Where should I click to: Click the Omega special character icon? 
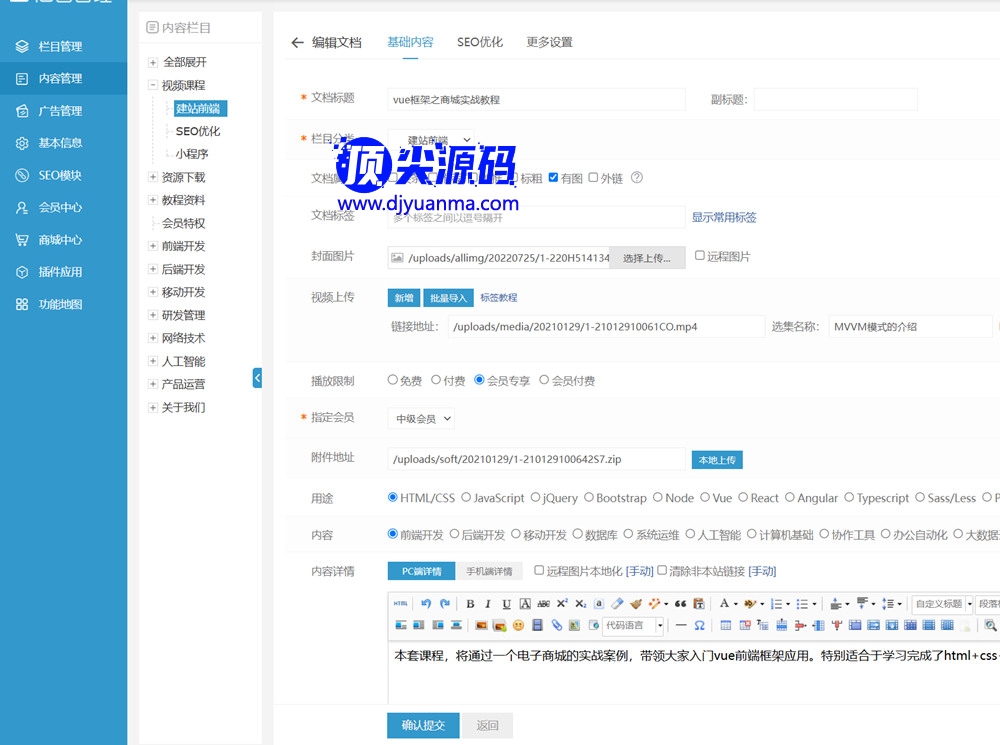(699, 625)
